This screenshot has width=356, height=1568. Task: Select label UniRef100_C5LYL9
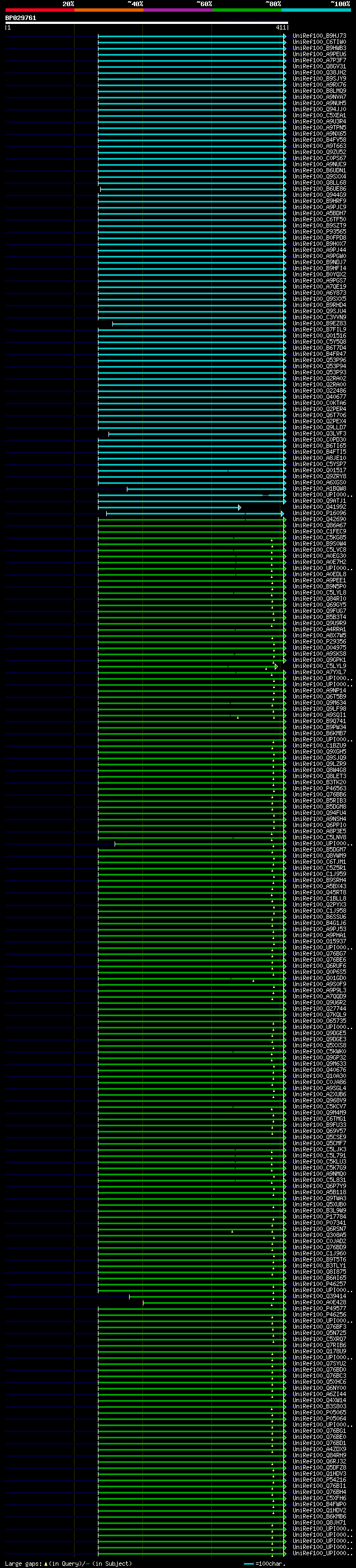319,666
